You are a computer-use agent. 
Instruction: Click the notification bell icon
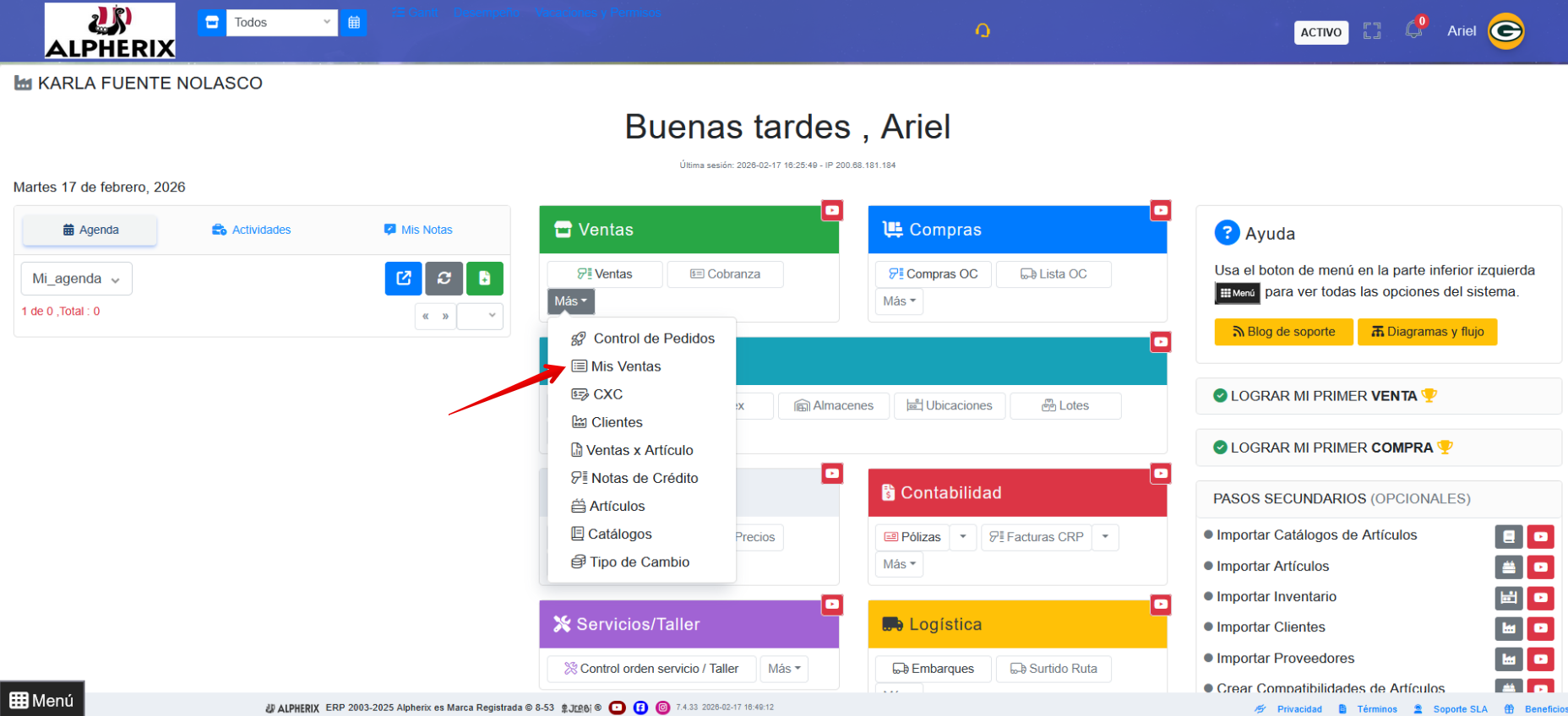point(1413,31)
